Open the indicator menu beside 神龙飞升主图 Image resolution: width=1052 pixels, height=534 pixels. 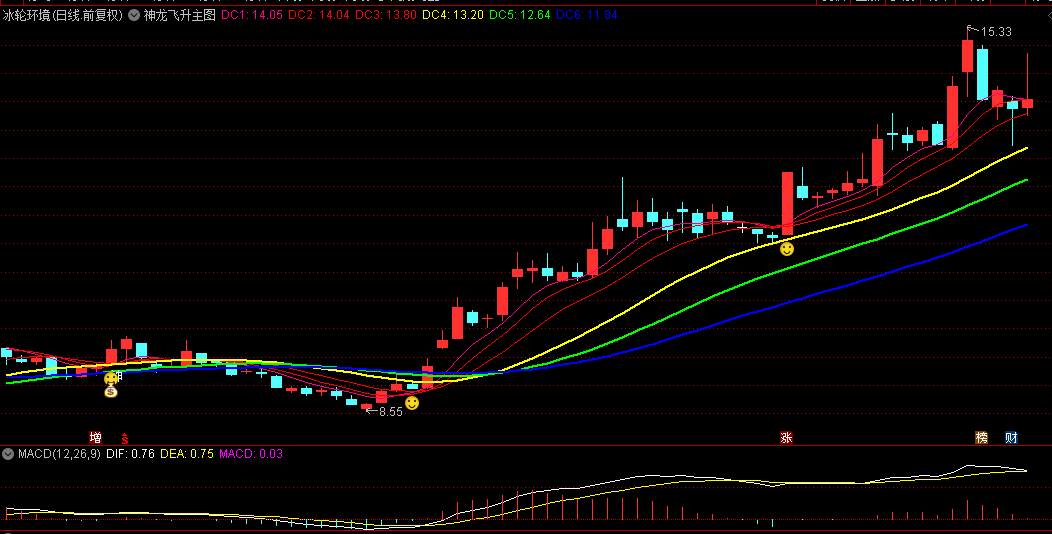pyautogui.click(x=134, y=15)
